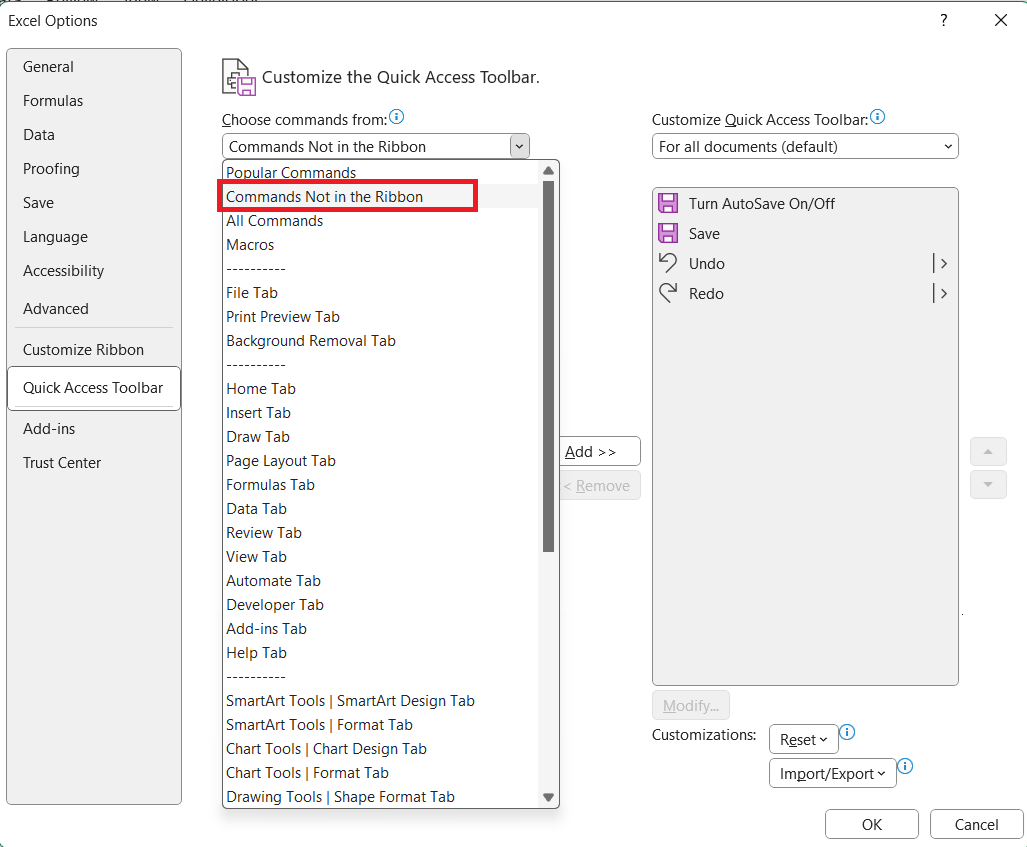Select the Save icon in the toolbar list
The height and width of the screenshot is (847, 1027).
[667, 233]
